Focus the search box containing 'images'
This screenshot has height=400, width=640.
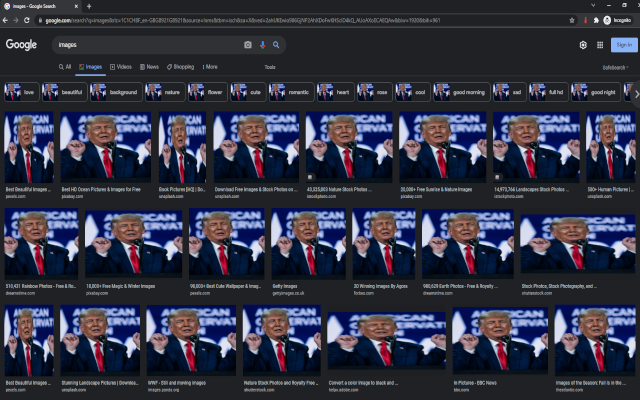[x=149, y=45]
